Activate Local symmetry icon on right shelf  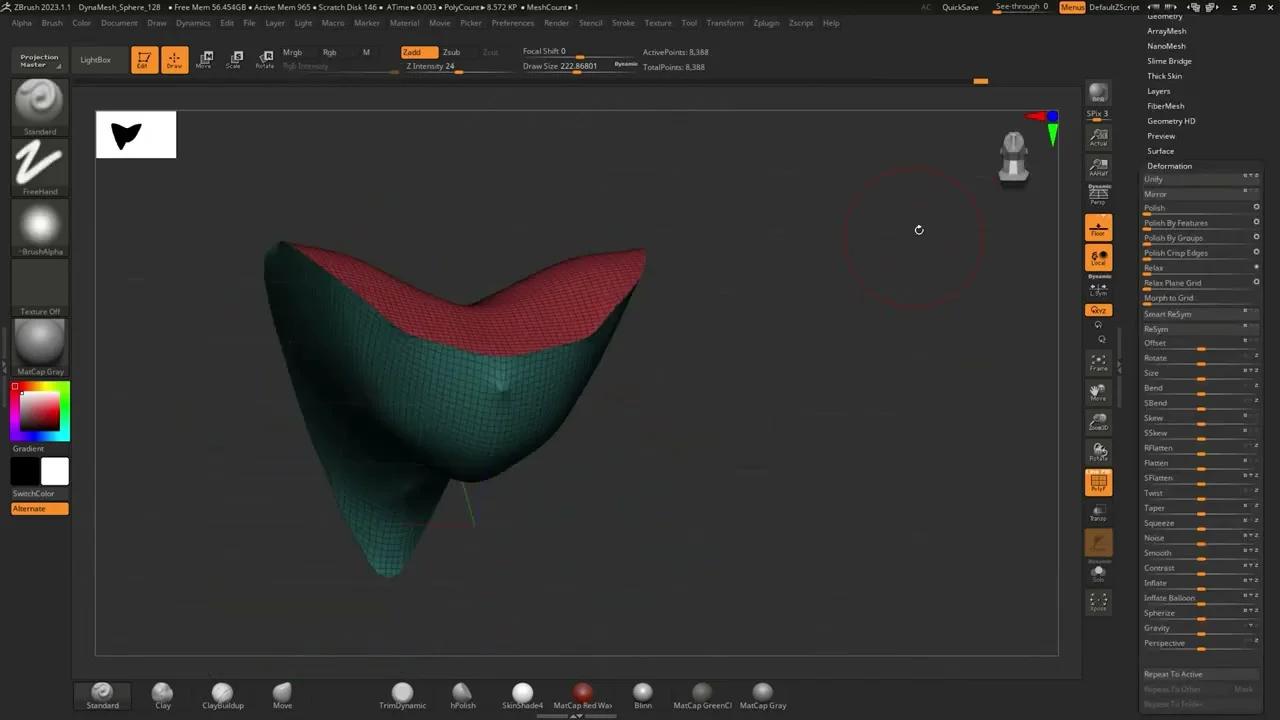click(1098, 258)
